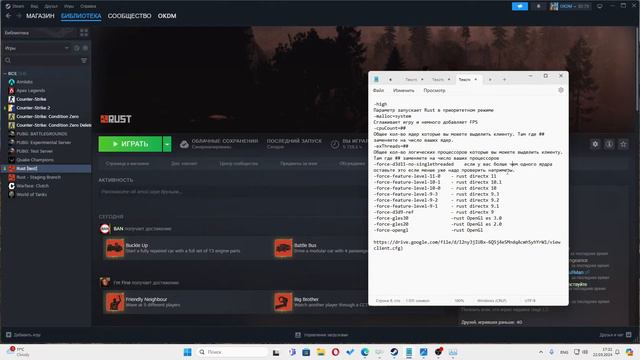Click the Steam announcements megaphone button
This screenshot has width=640, height=360.
[x=520, y=6]
